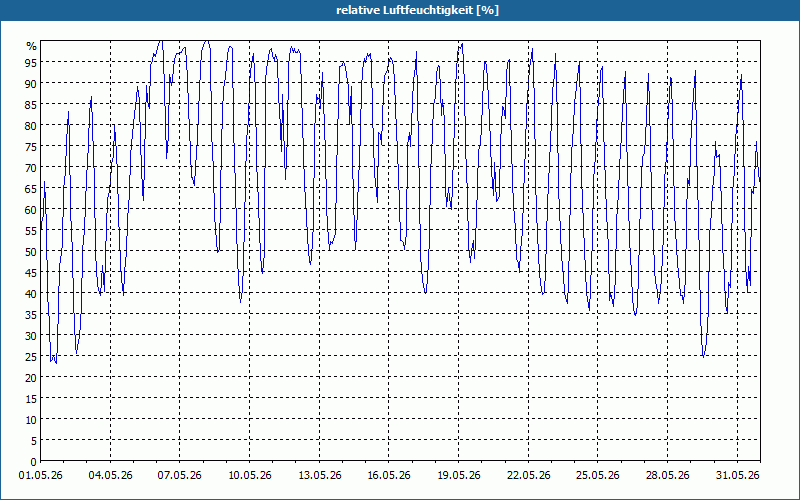This screenshot has height=500, width=800.
Task: Click the % unit label on the y-axis
Action: point(32,46)
